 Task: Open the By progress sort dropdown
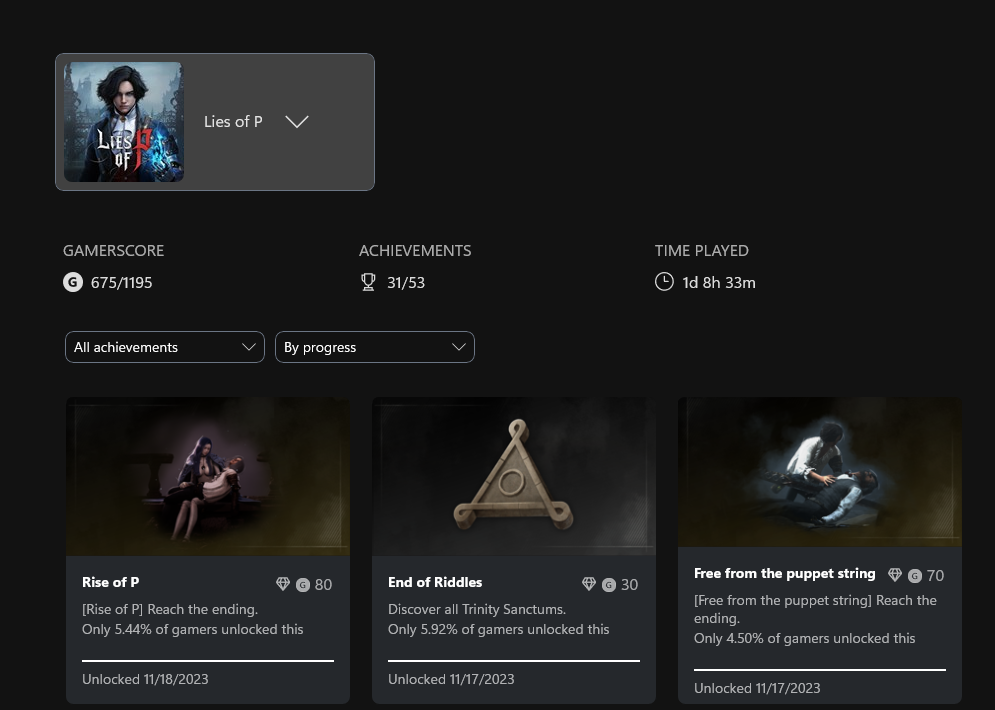coord(375,347)
